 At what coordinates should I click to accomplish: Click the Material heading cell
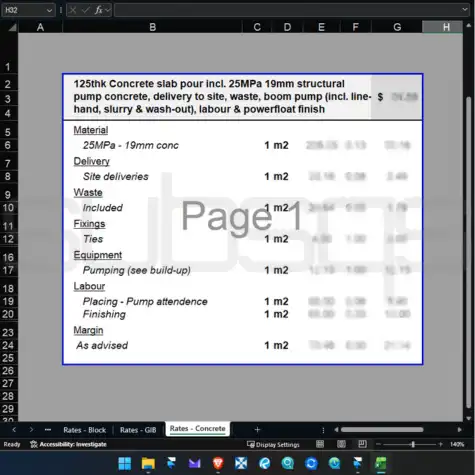pyautogui.click(x=91, y=130)
